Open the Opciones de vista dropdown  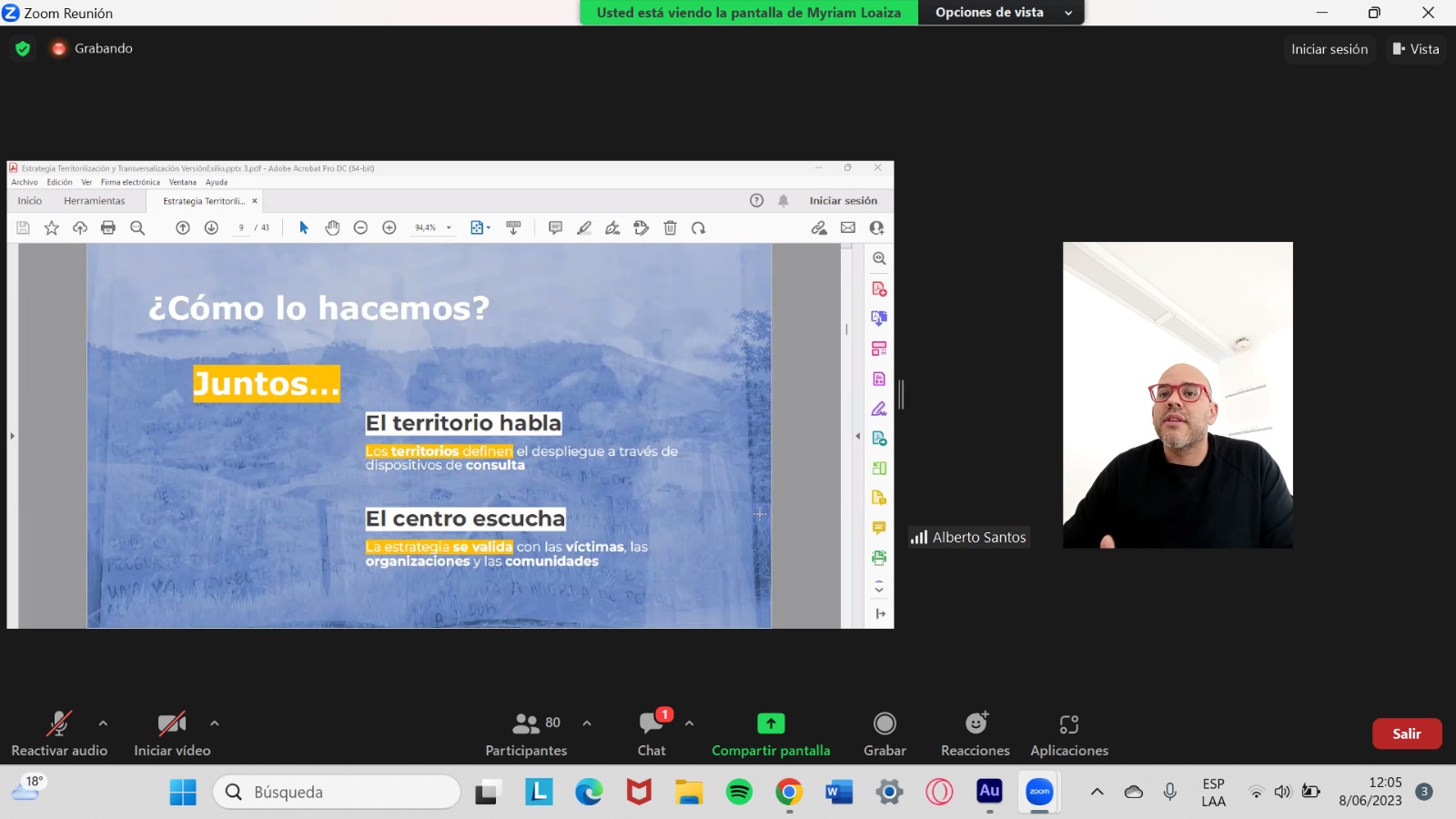tap(1003, 13)
